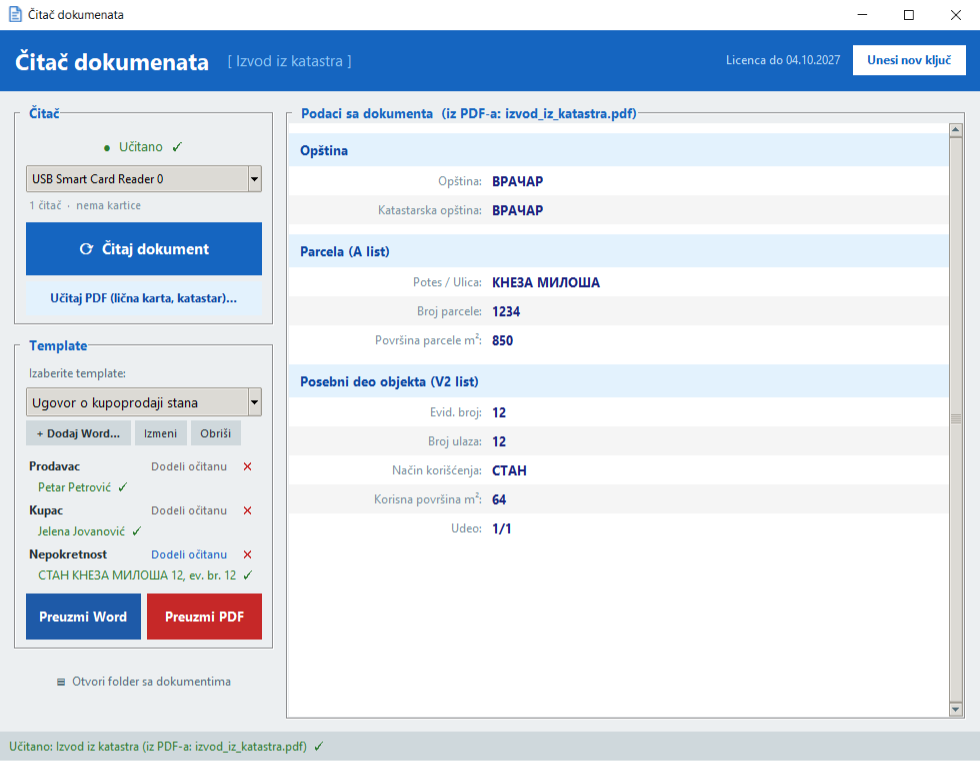Click Unesi nov ključ button

click(909, 60)
